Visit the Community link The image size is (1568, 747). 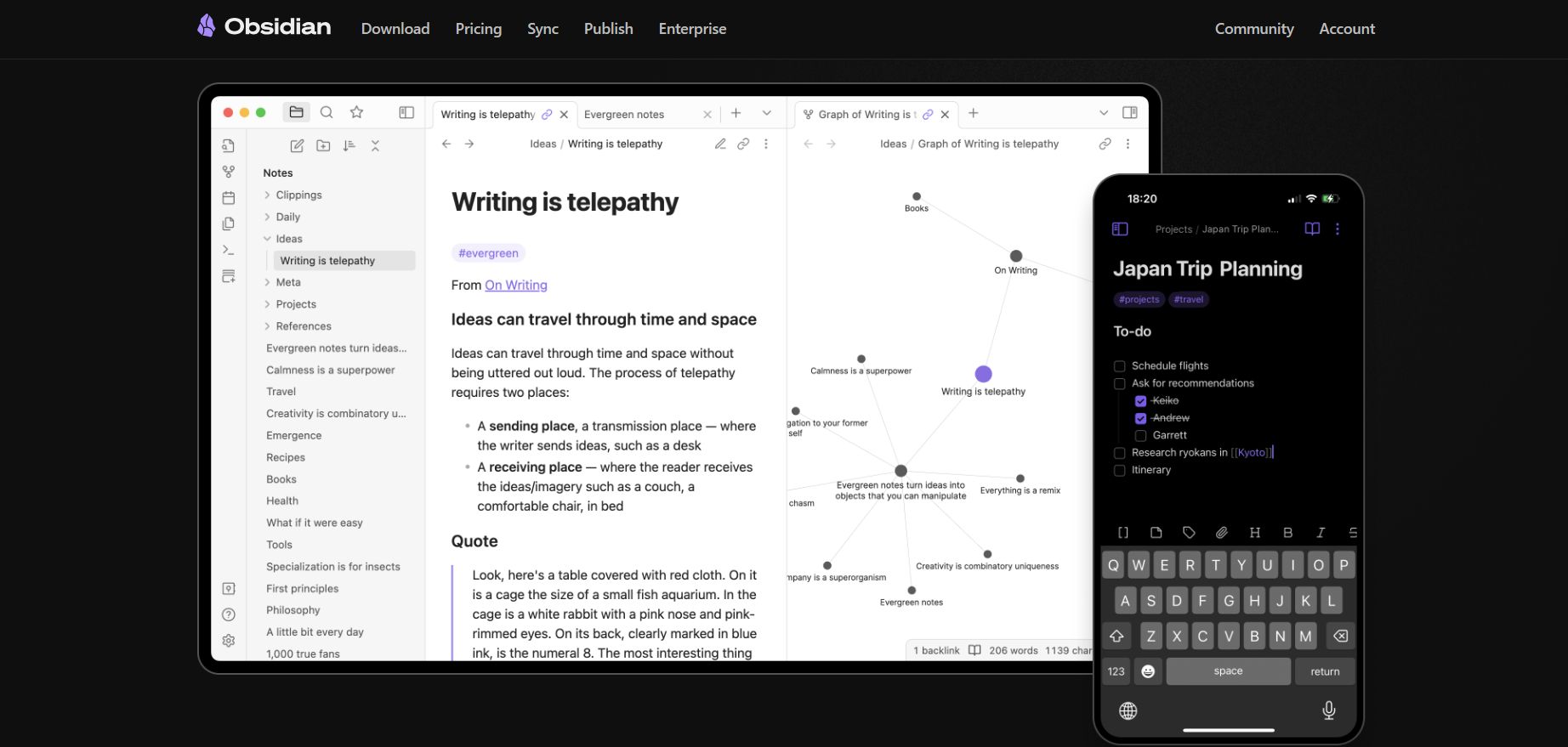coord(1254,29)
